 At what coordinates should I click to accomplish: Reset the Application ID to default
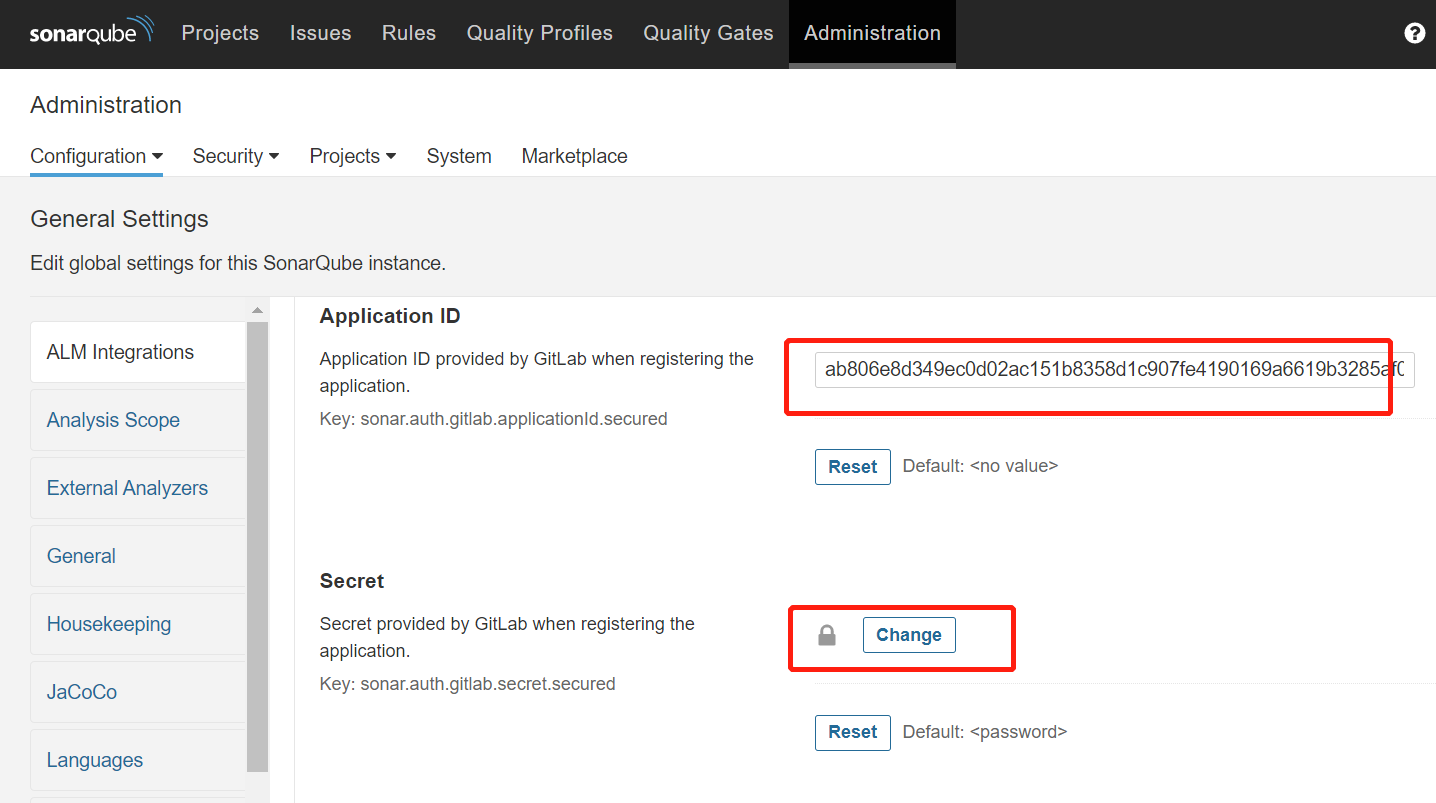click(852, 466)
